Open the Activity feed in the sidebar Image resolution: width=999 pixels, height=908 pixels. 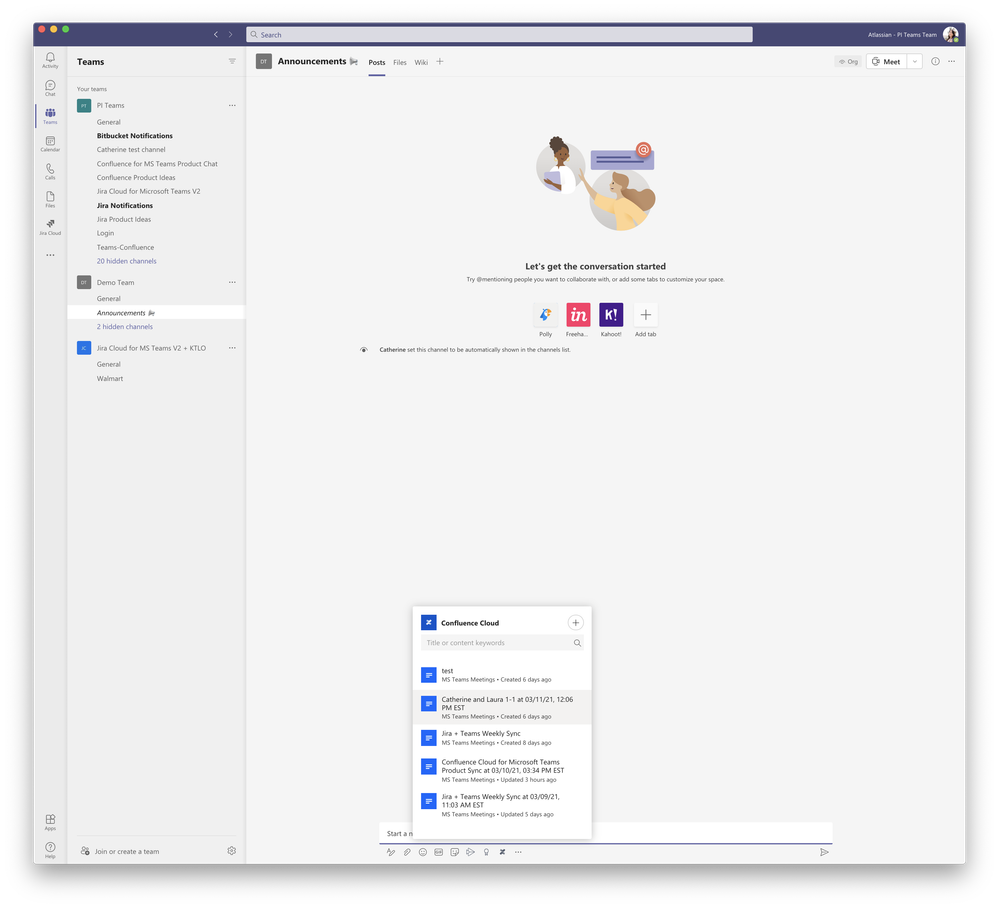tap(50, 60)
